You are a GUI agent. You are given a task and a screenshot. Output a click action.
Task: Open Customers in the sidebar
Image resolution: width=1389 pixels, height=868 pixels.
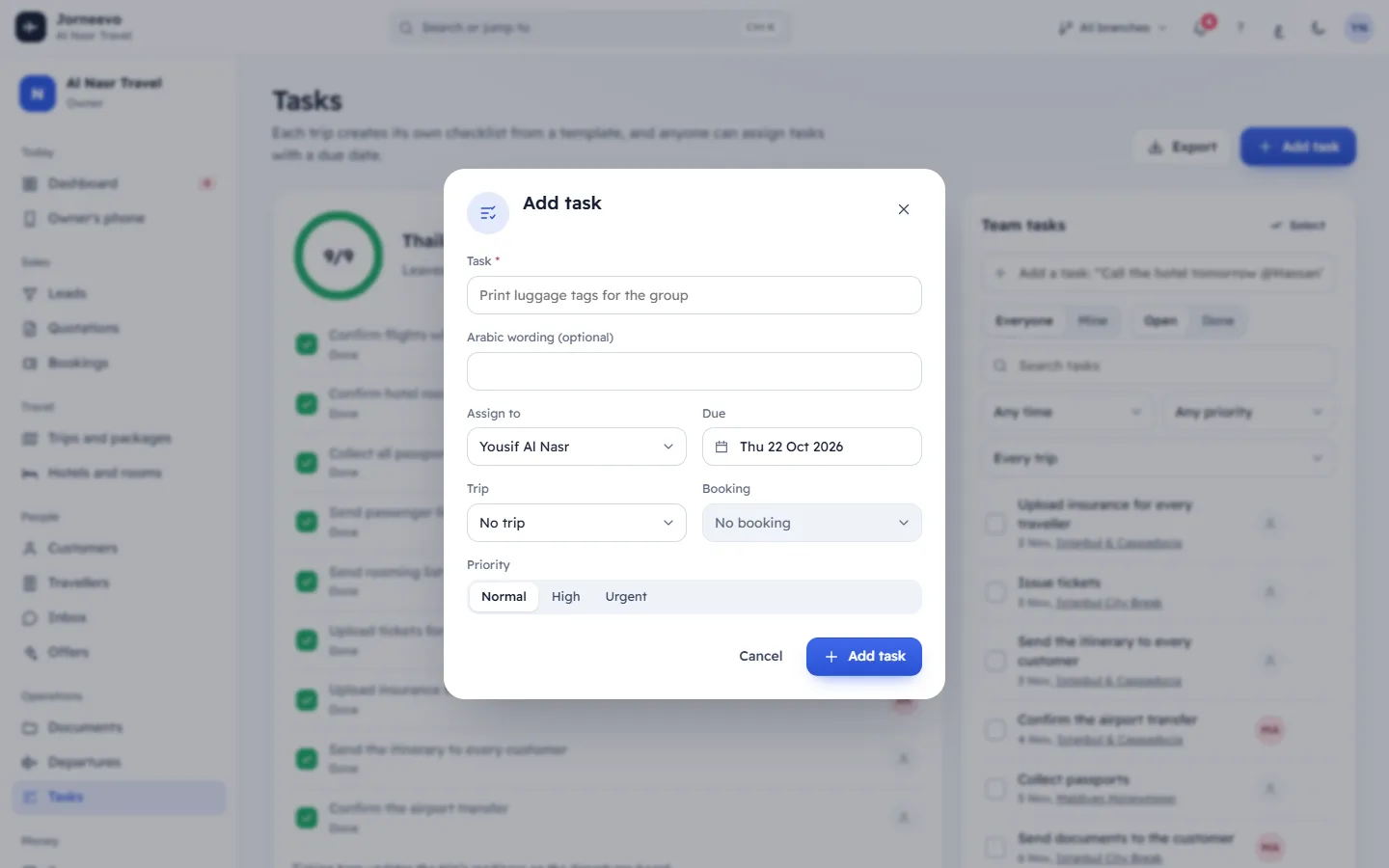click(118, 548)
